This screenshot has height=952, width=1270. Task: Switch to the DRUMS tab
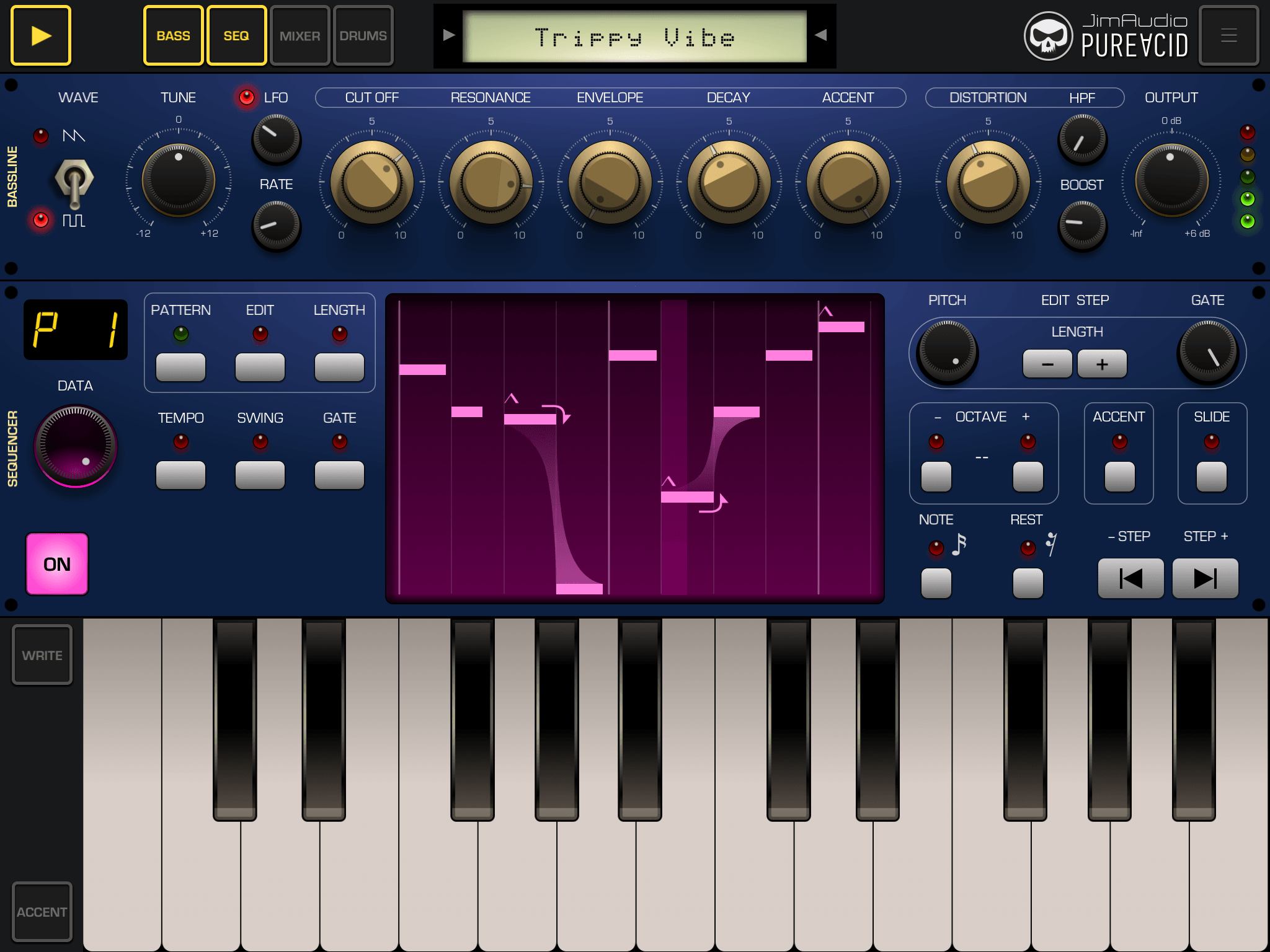363,36
